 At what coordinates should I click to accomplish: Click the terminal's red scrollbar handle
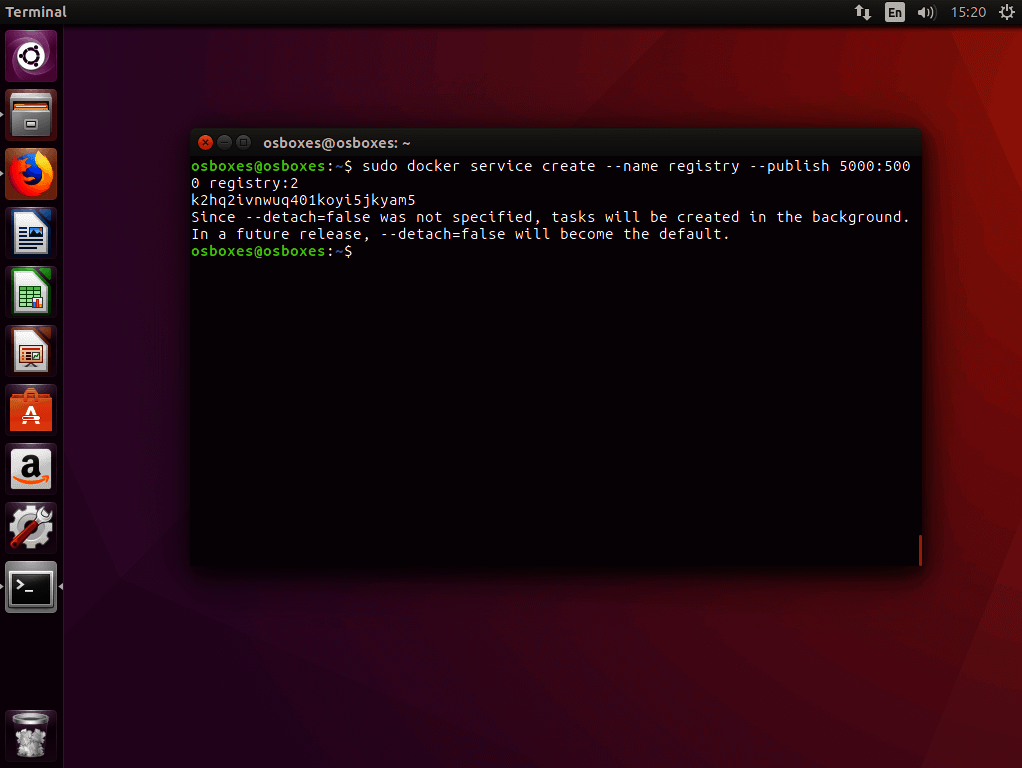(919, 550)
